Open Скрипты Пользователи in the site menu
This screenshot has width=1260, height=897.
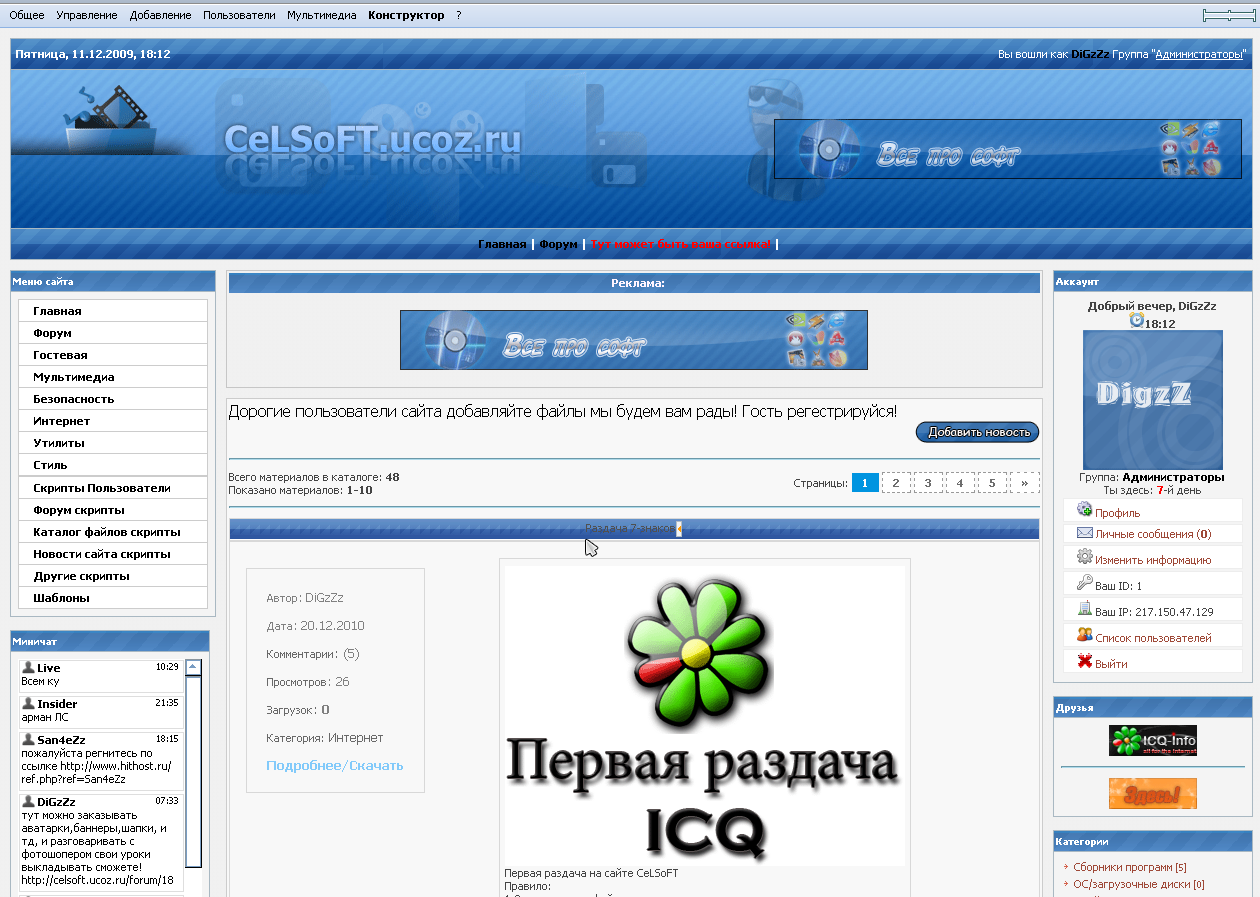(113, 488)
